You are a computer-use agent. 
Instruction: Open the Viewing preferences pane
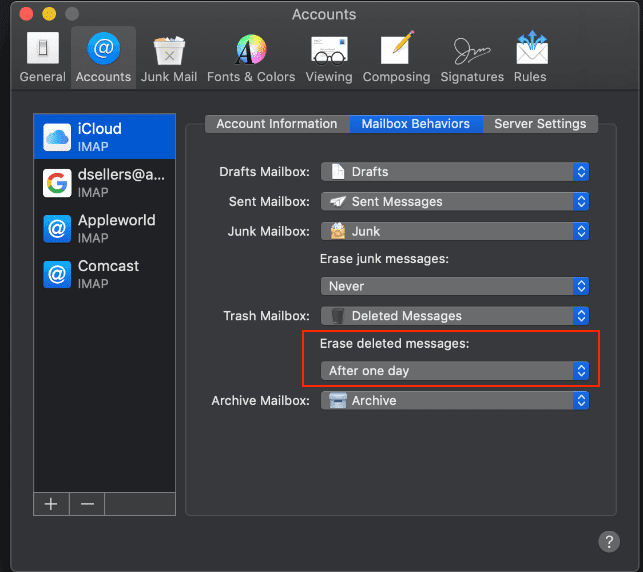coord(329,57)
